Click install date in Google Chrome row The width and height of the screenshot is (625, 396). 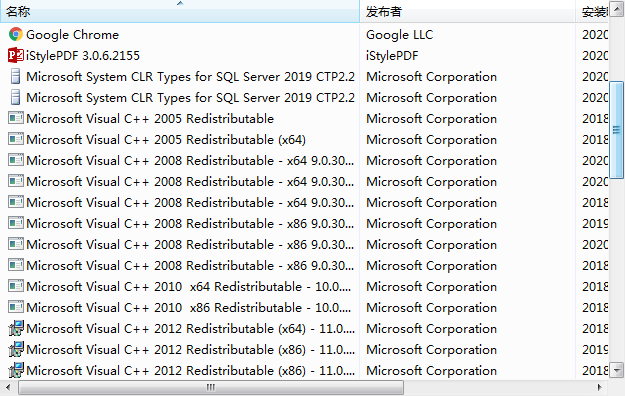(595, 35)
